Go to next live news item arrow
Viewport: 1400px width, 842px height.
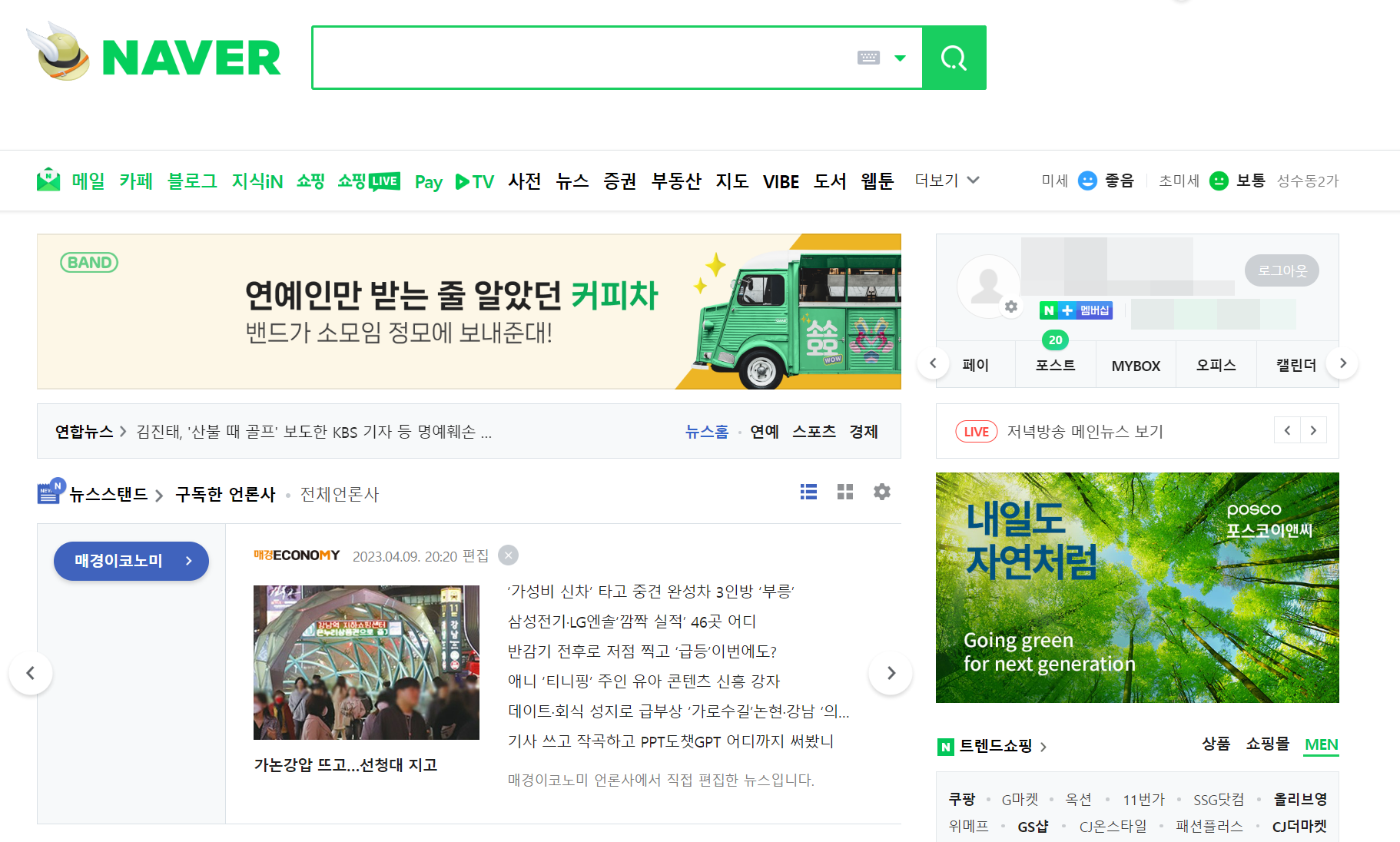(x=1313, y=430)
